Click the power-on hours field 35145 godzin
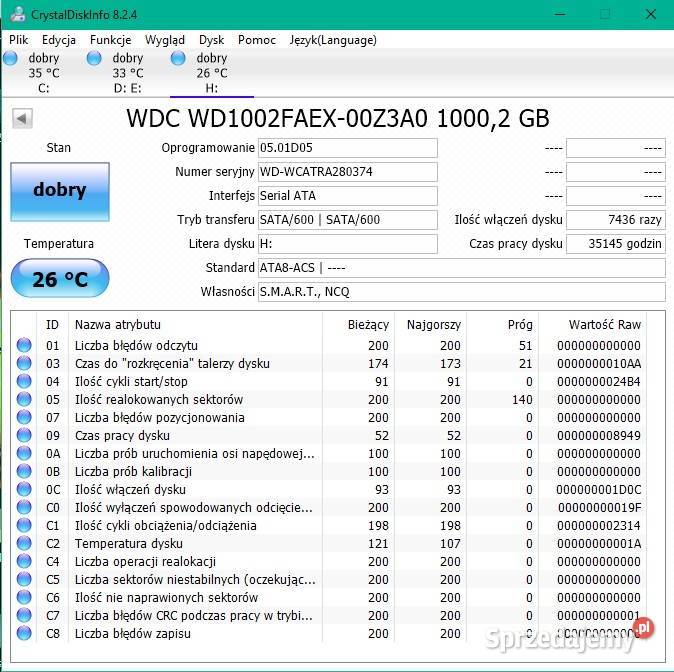This screenshot has width=674, height=672. click(616, 244)
